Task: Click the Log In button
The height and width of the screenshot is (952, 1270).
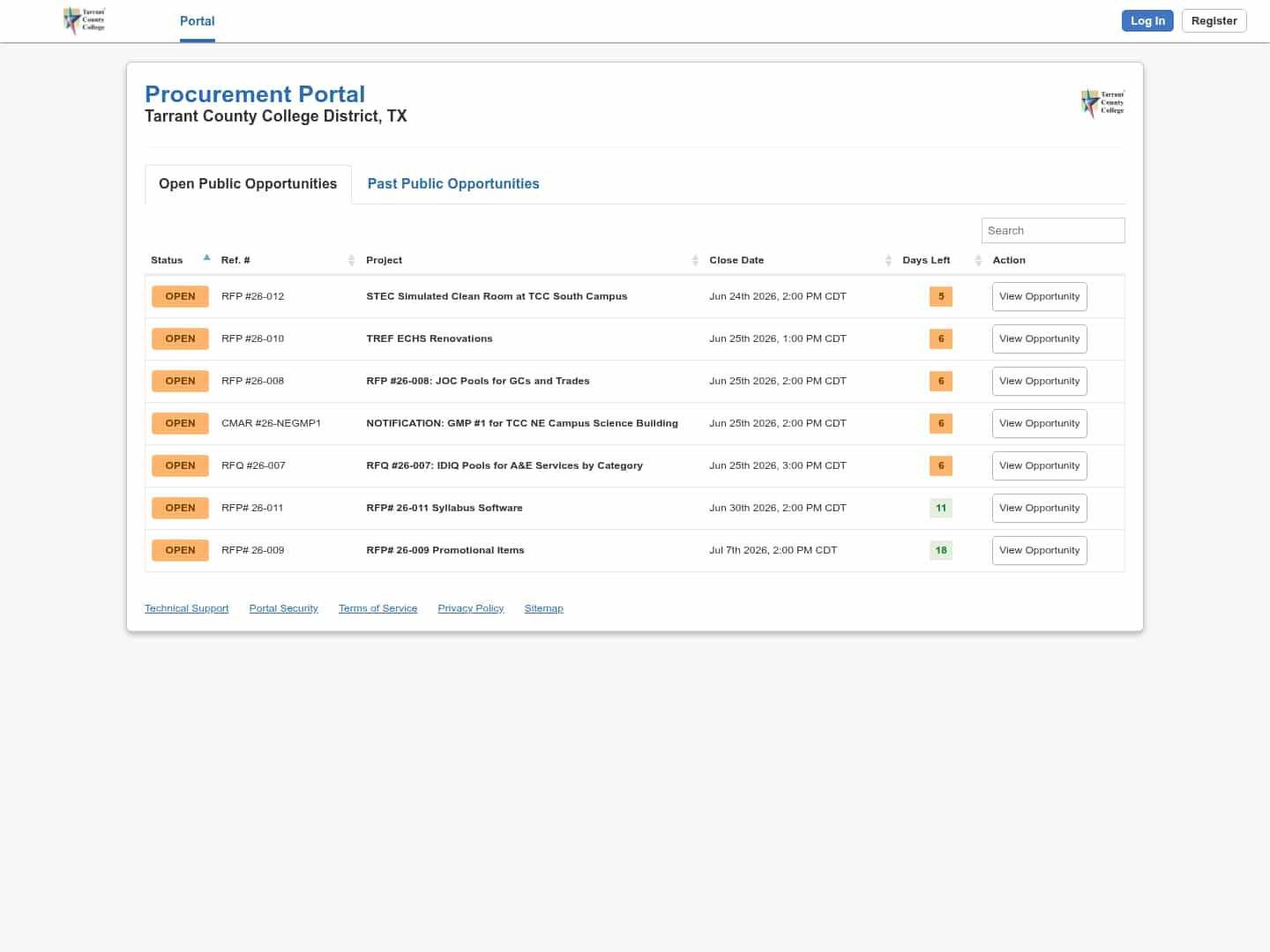Action: [x=1147, y=21]
